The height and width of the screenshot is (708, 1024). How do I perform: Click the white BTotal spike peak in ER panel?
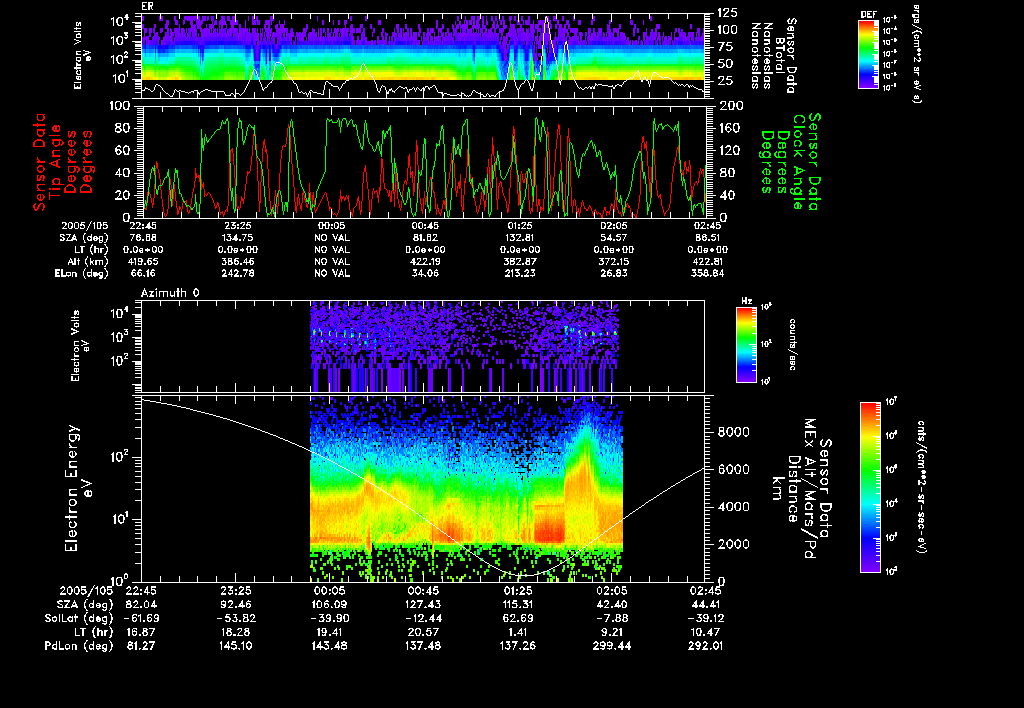[x=547, y=20]
